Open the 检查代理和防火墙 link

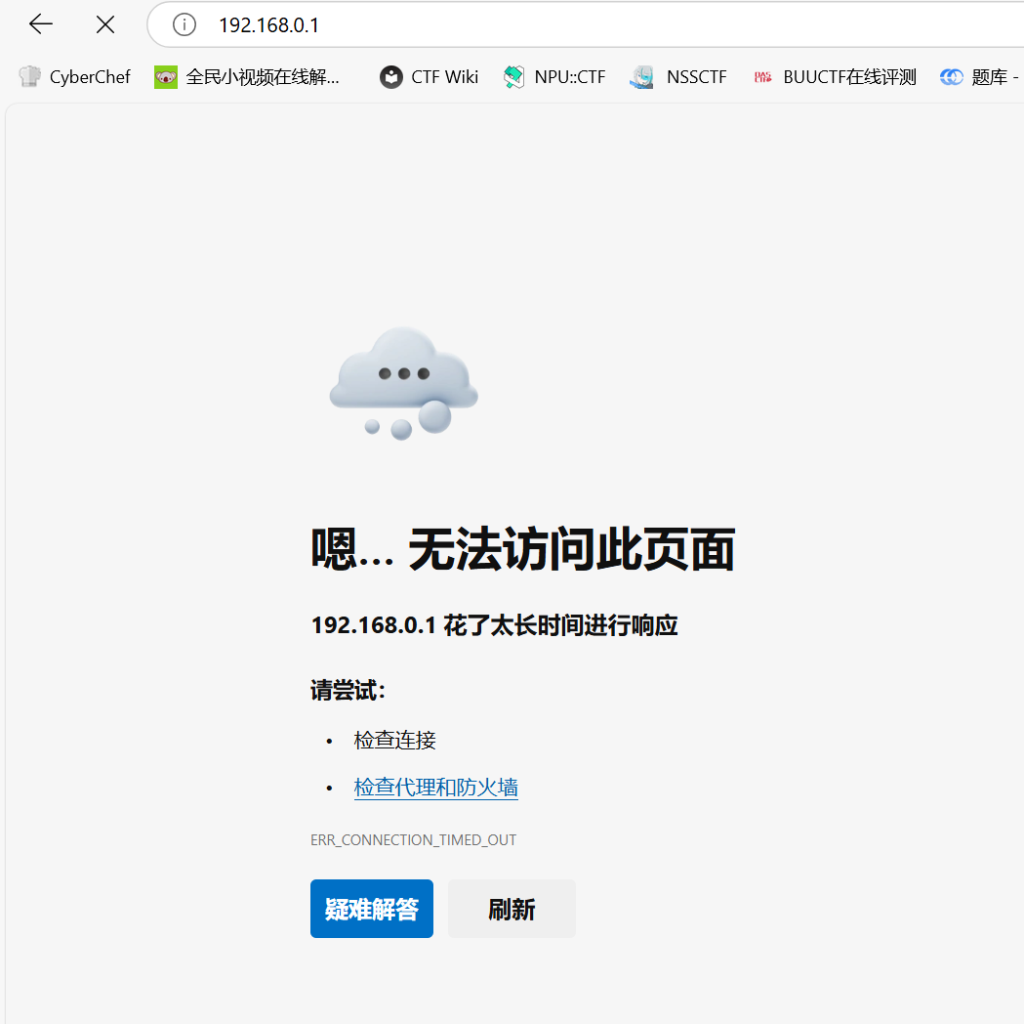pyautogui.click(x=436, y=788)
